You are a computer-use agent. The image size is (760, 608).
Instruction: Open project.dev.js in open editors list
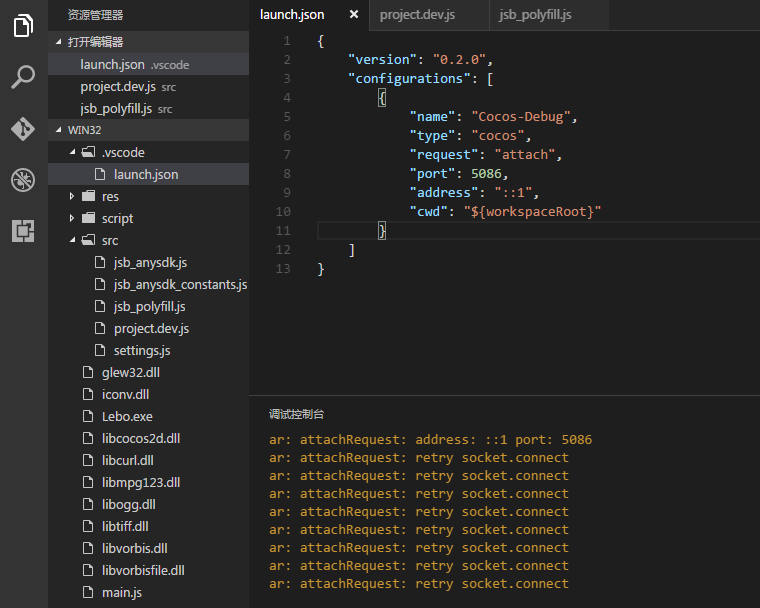pyautogui.click(x=116, y=87)
